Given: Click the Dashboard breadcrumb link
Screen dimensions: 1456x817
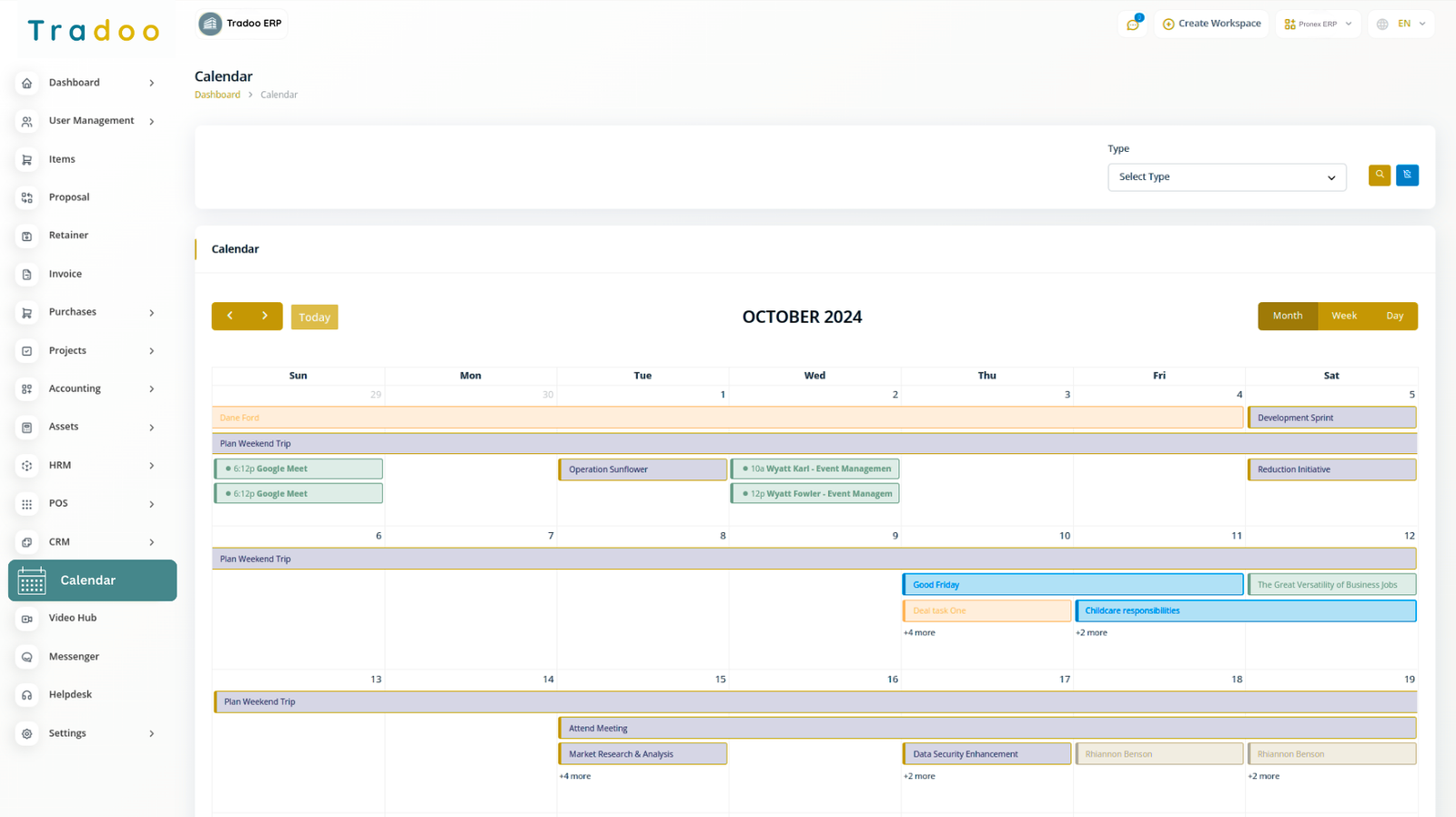Looking at the screenshot, I should (217, 95).
